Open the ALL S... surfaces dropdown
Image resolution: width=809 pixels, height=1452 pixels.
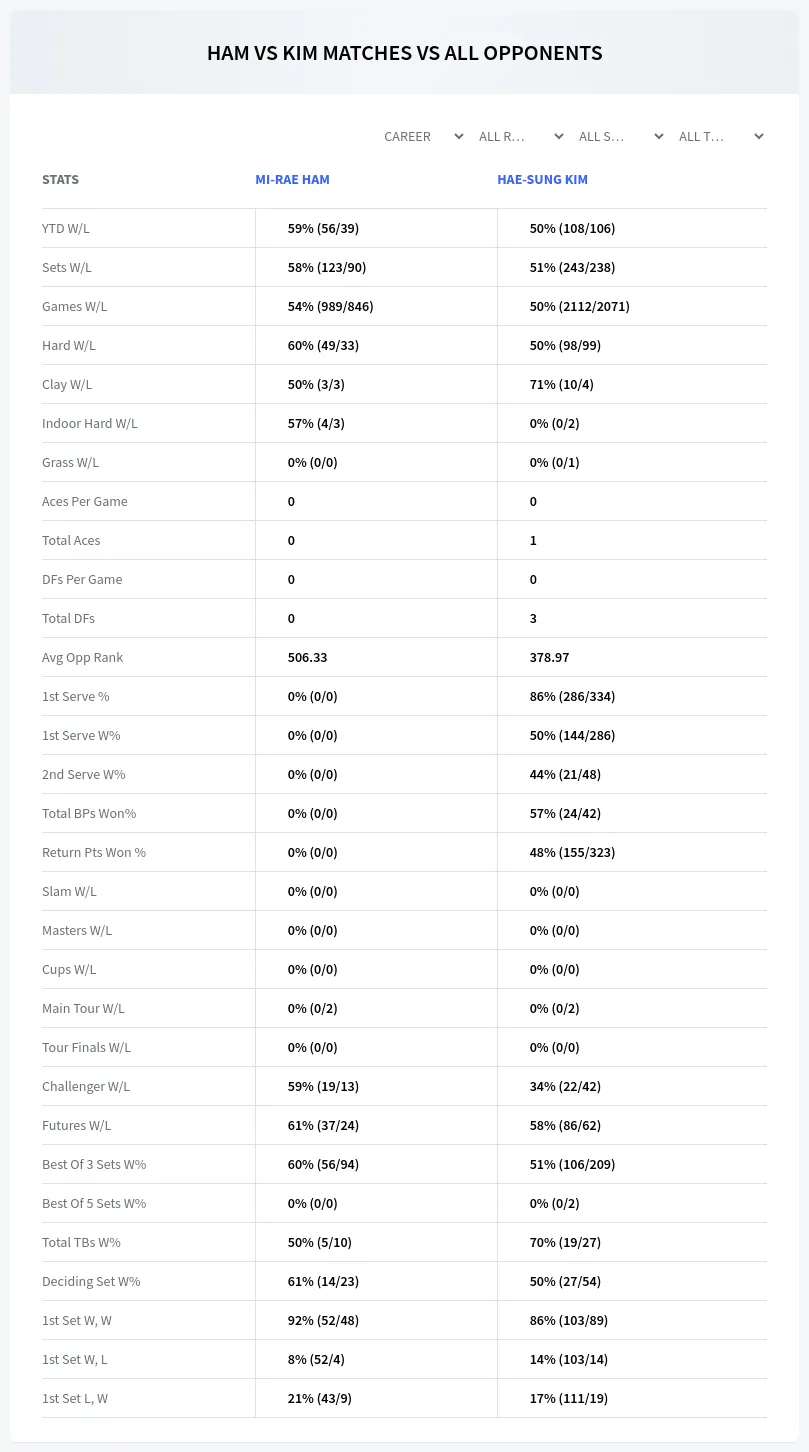coord(621,136)
